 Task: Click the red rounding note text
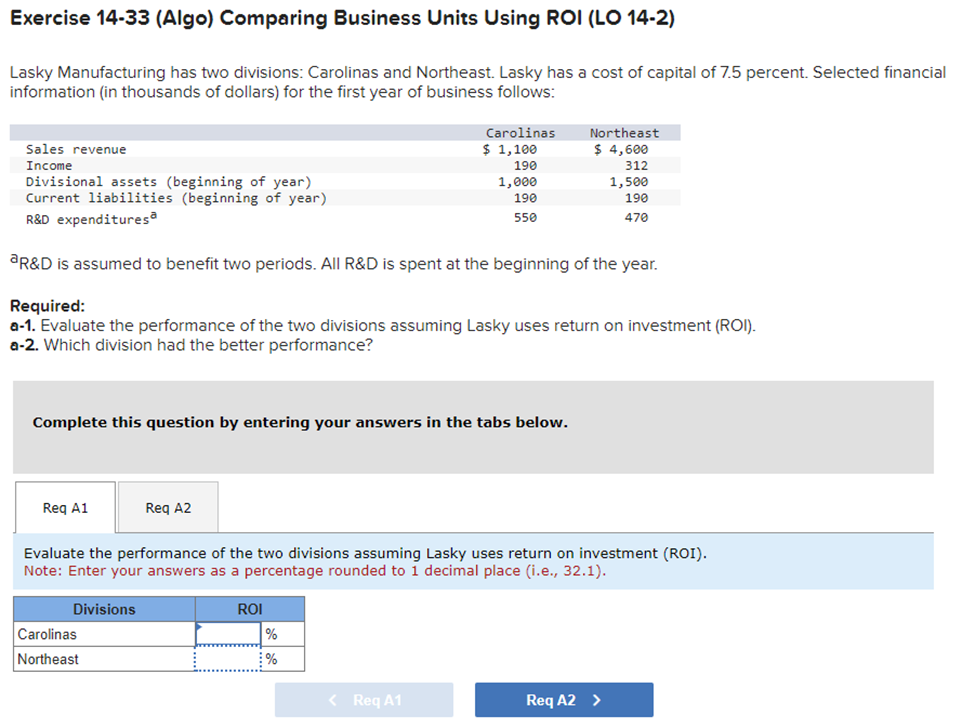click(330, 570)
